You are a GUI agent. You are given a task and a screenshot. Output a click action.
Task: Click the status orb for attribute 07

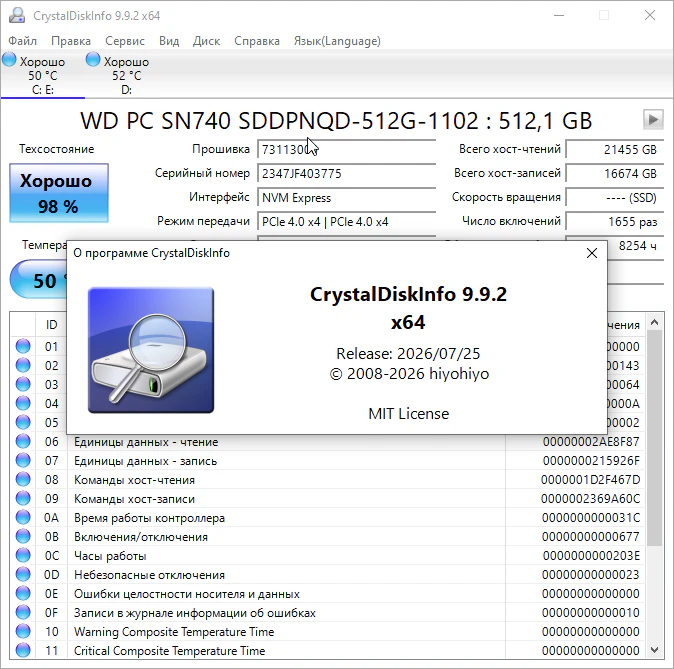coord(23,460)
